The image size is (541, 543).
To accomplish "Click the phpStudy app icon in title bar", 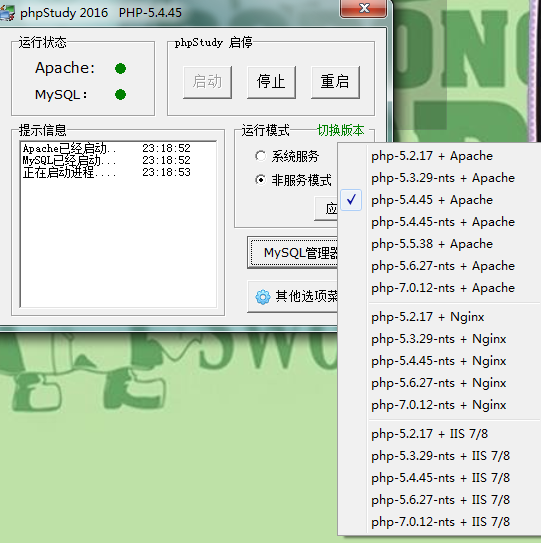I will 7,13.
